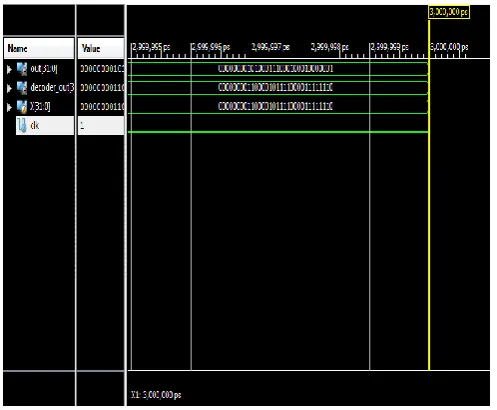Click the 2,999,996 ps ruler label
497x410 pixels.
click(x=211, y=47)
